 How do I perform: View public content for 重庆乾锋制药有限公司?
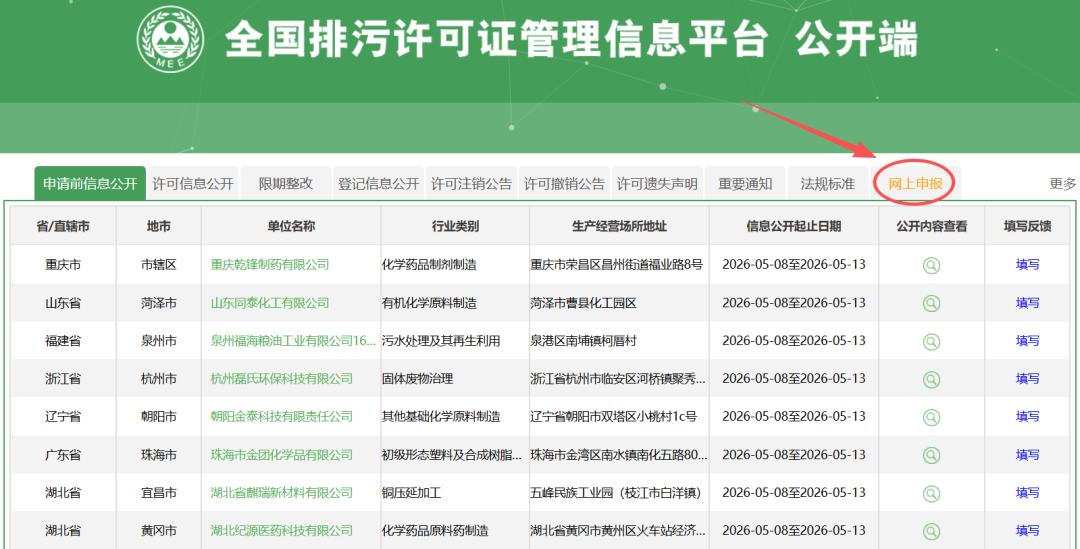pyautogui.click(x=931, y=265)
